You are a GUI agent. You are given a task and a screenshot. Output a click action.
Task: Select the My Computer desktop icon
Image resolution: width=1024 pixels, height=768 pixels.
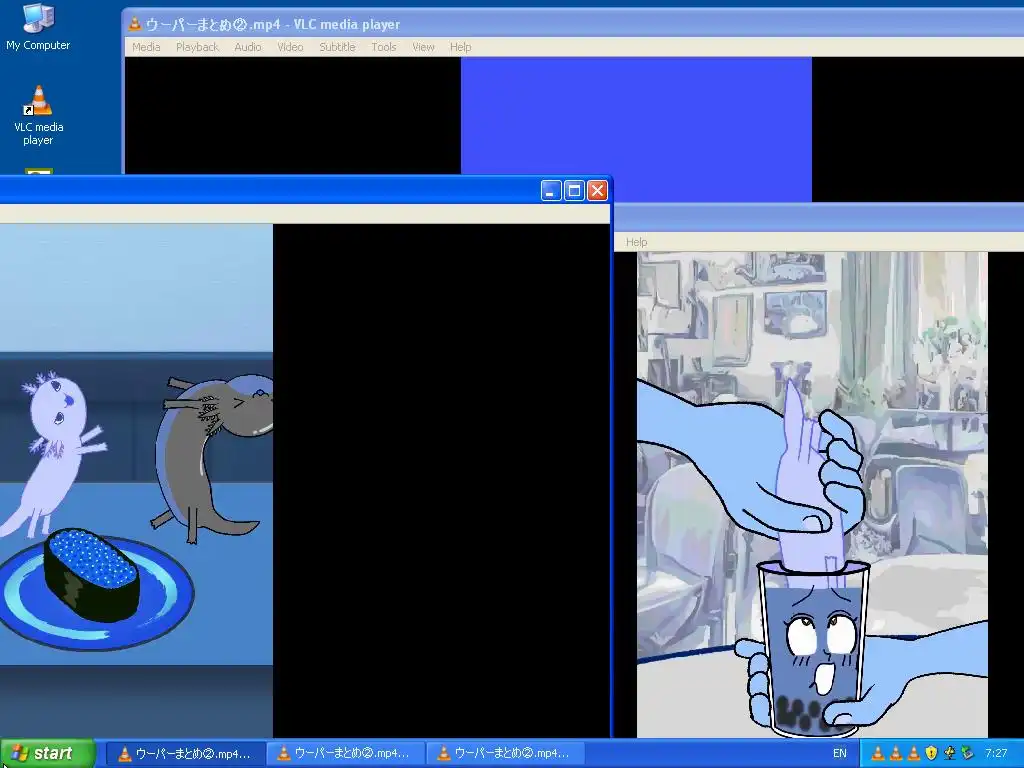coord(38,27)
